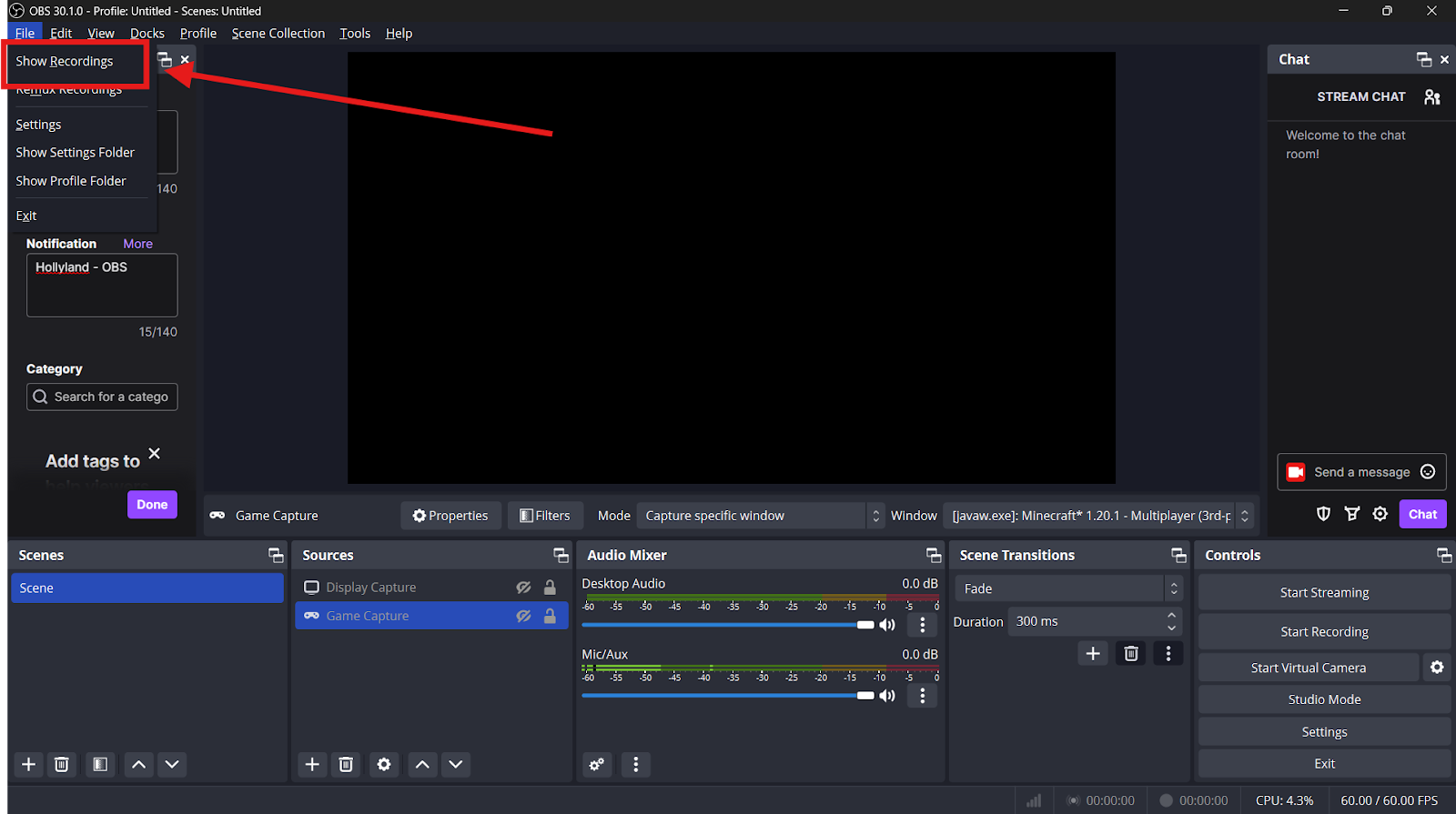Click Notification text box Hollyland - OBS
The height and width of the screenshot is (814, 1456).
coord(102,286)
